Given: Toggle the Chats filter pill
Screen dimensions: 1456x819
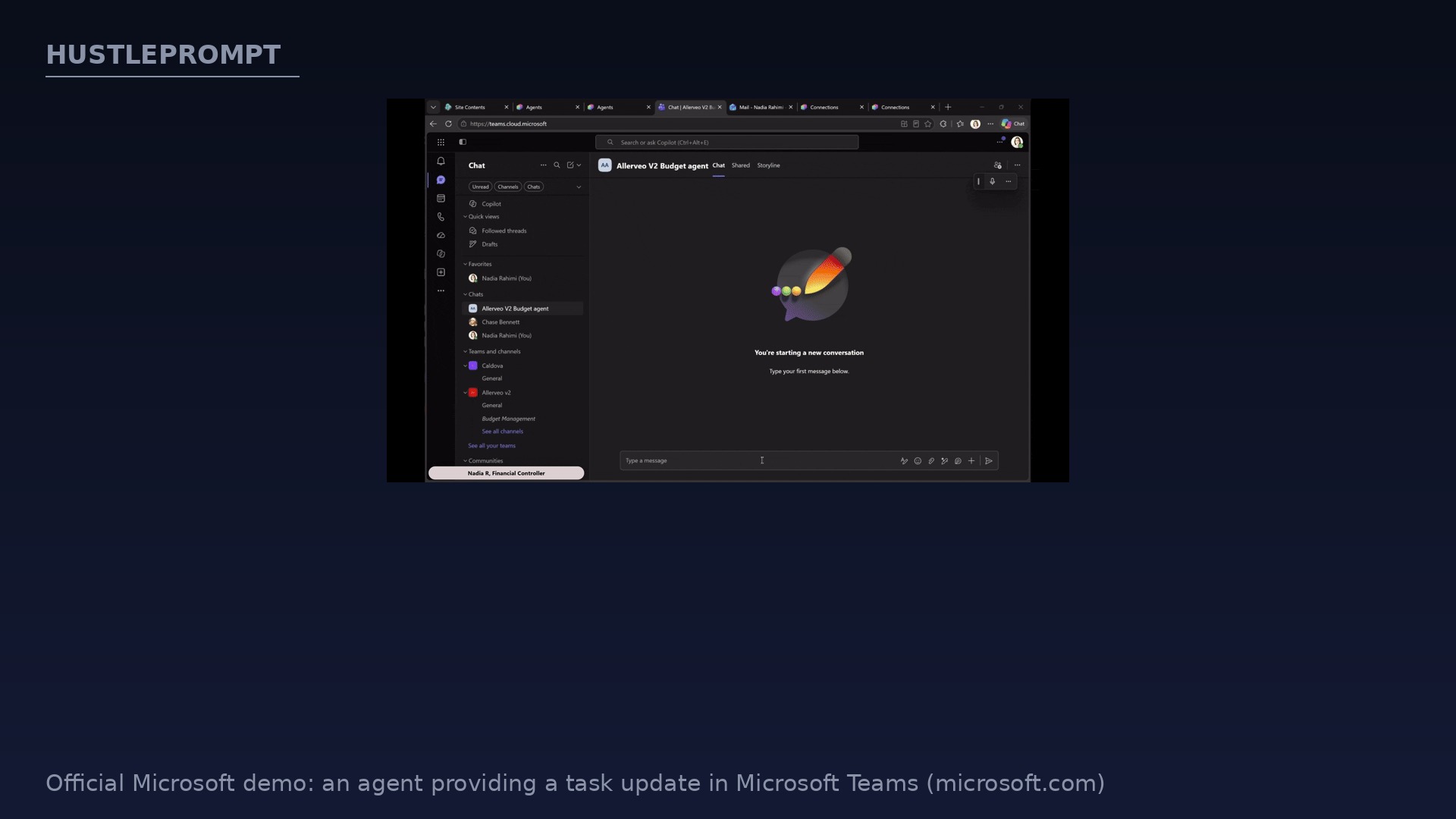Looking at the screenshot, I should [x=534, y=187].
